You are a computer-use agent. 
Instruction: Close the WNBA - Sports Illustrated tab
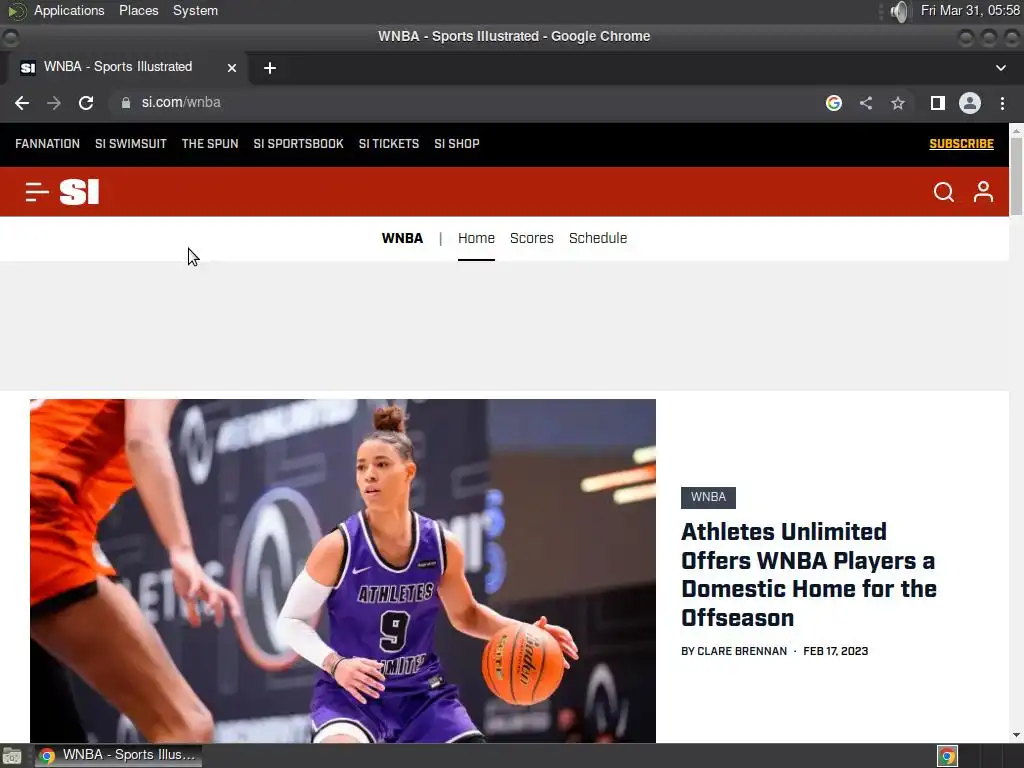(x=232, y=68)
